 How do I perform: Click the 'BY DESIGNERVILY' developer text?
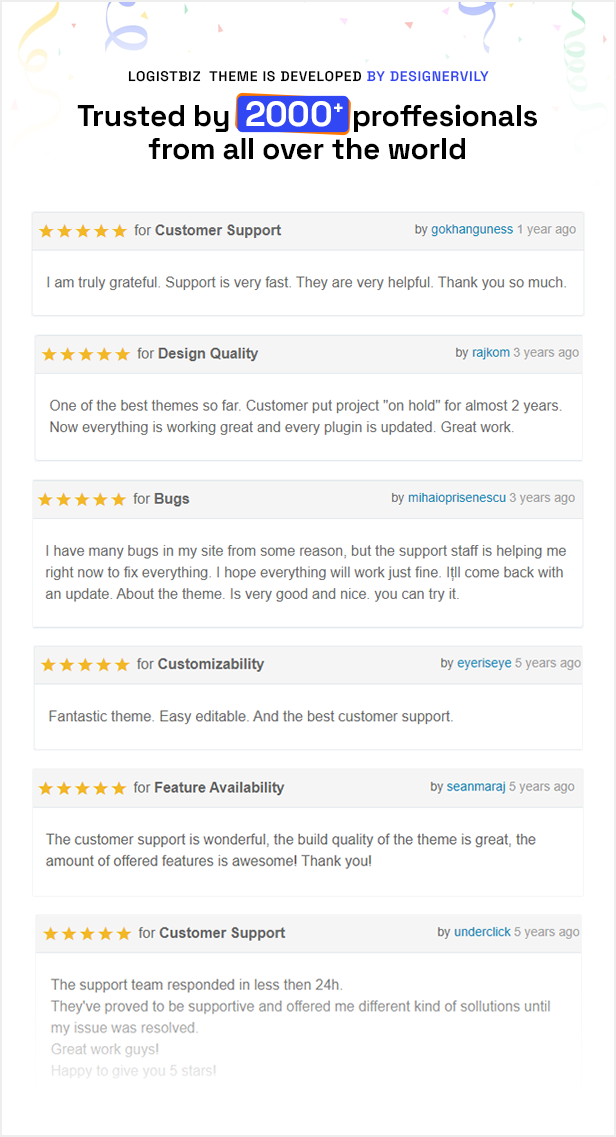point(427,76)
